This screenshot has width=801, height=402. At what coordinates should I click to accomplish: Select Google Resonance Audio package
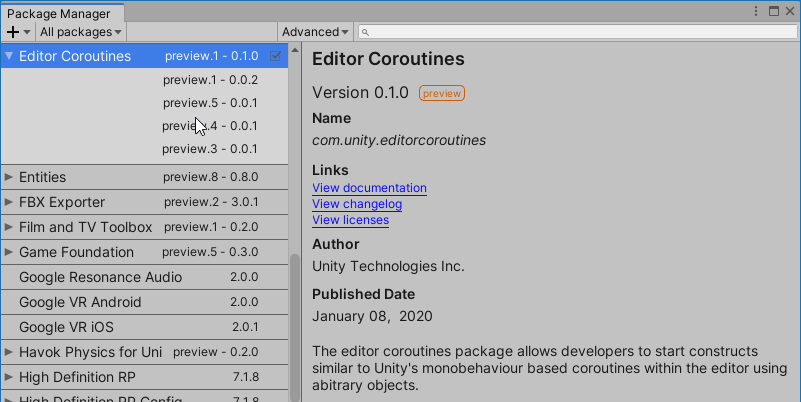pos(100,277)
